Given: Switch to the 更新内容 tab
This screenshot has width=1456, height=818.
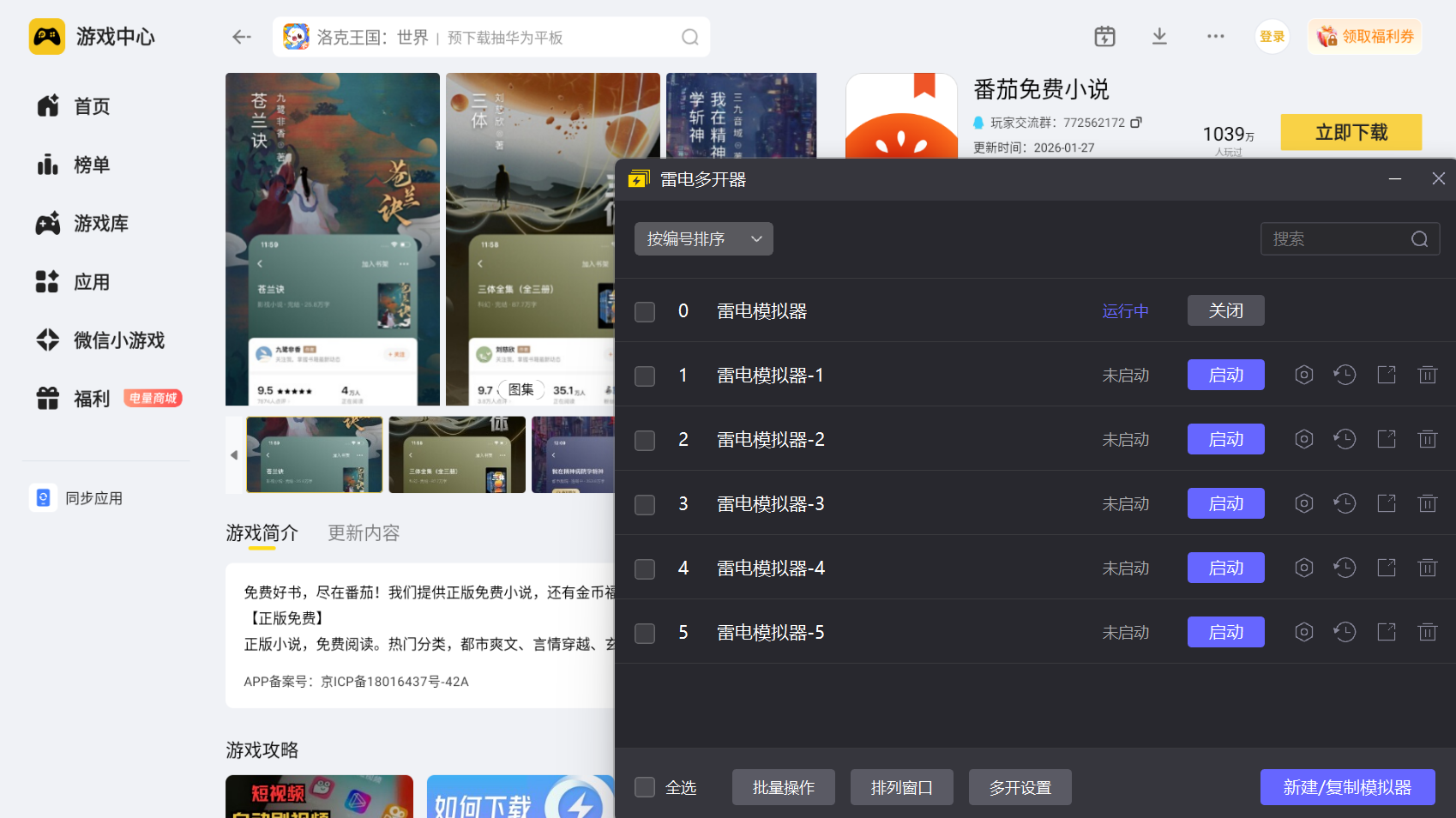Looking at the screenshot, I should 364,533.
